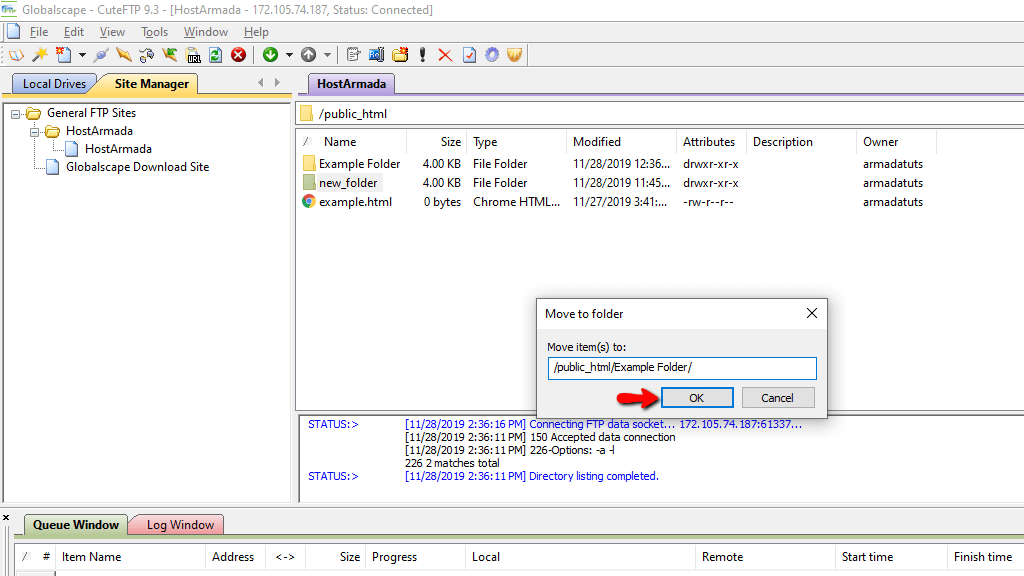Viewport: 1024px width, 576px height.
Task: Click the Edit file notepad icon
Action: click(x=353, y=55)
